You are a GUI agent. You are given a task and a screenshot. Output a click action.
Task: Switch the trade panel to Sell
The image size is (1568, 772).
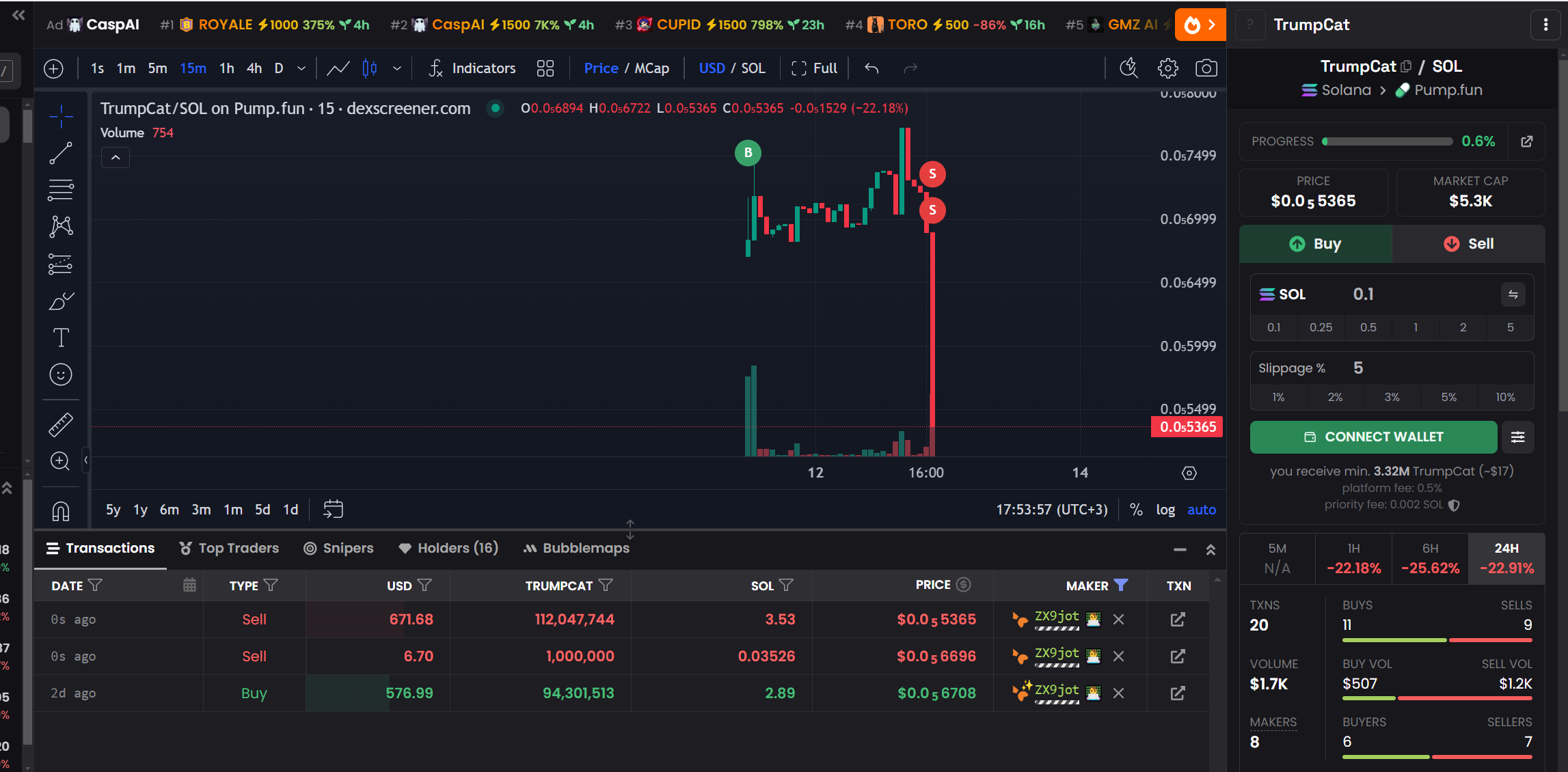click(x=1468, y=244)
